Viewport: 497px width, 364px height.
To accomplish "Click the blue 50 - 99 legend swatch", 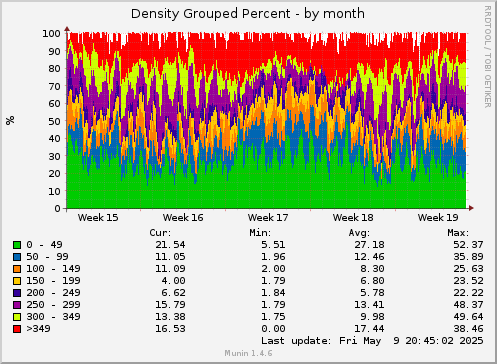I will point(17,257).
